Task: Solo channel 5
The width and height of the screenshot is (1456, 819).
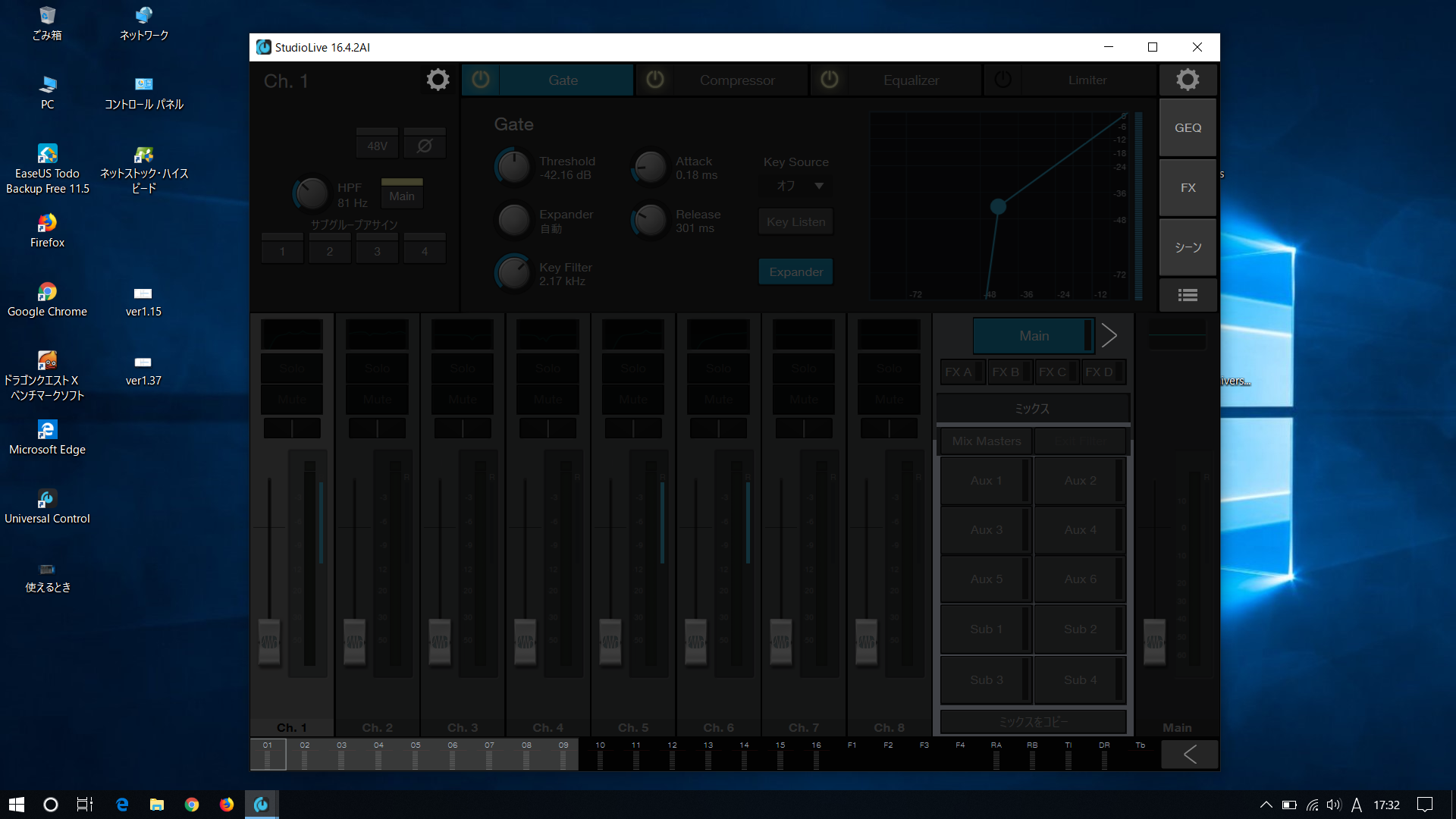Action: click(633, 368)
